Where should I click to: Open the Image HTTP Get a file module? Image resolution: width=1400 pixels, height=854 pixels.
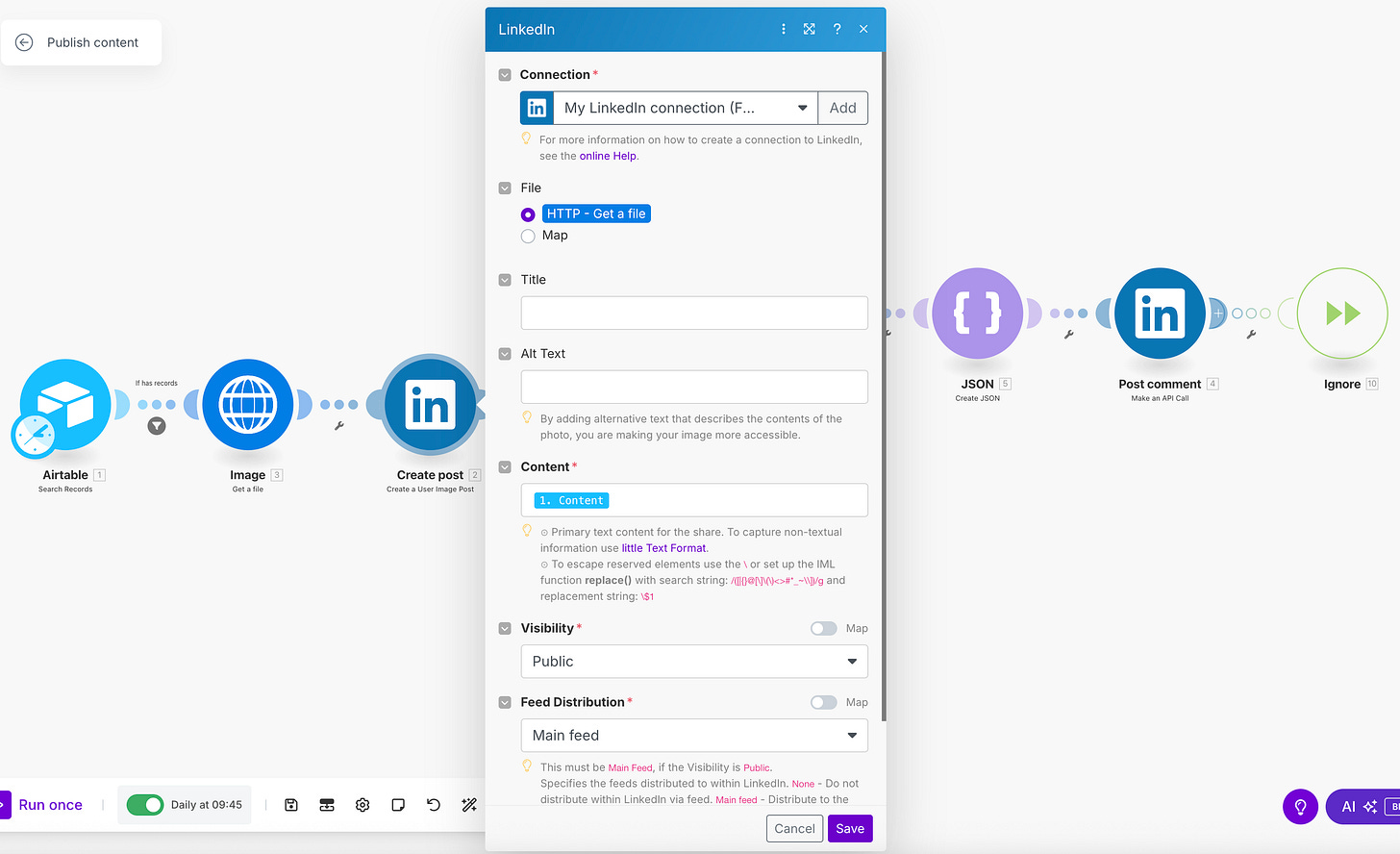(248, 404)
